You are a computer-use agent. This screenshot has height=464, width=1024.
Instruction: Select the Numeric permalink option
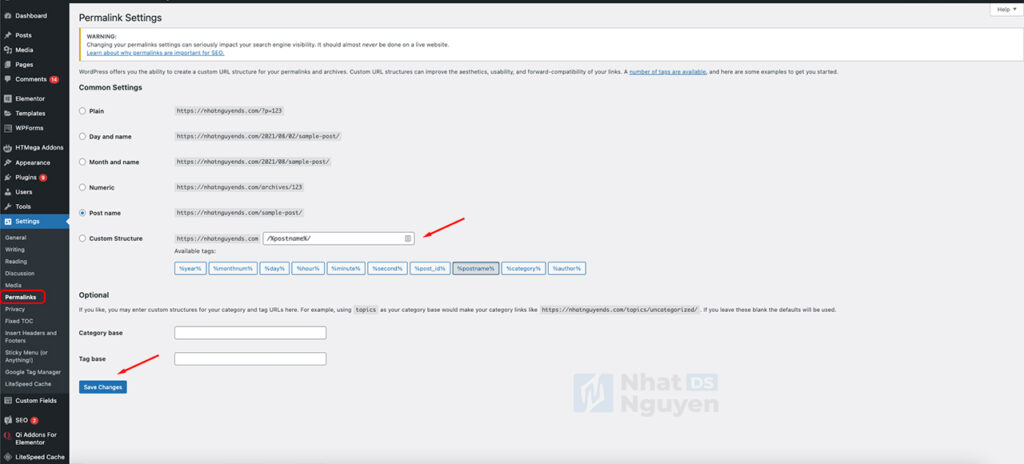[82, 188]
